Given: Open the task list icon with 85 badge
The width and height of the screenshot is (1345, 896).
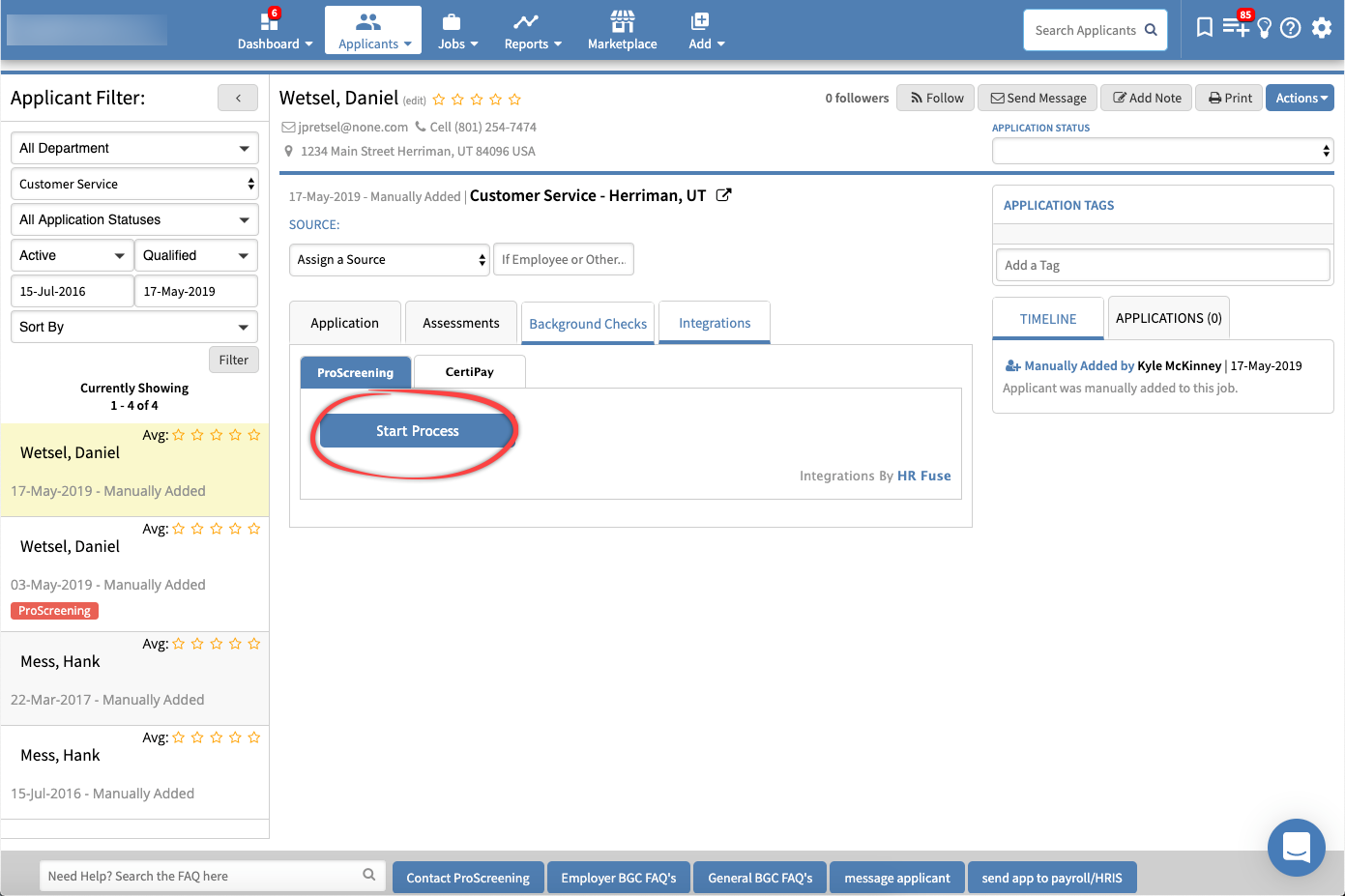Looking at the screenshot, I should point(1235,26).
